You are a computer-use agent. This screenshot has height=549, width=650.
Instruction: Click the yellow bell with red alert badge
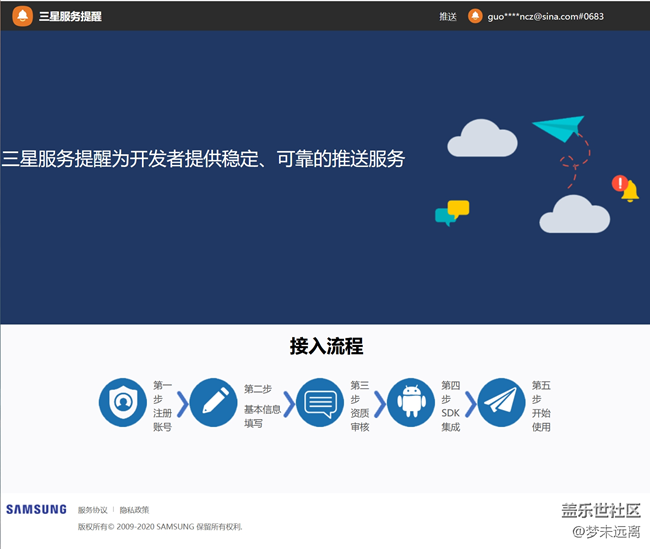click(x=626, y=188)
